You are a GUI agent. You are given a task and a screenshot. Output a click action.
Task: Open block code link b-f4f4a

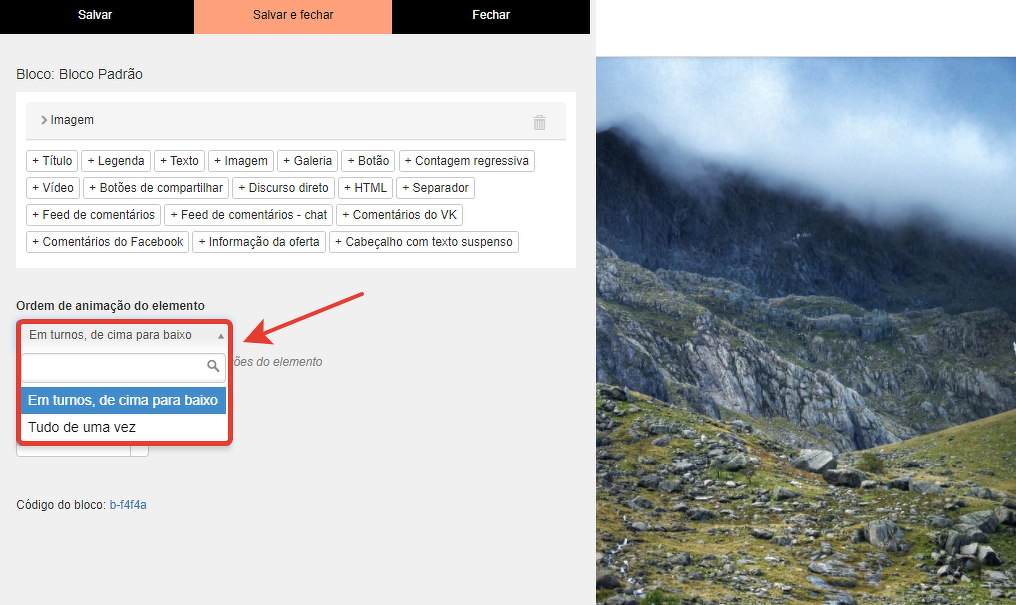pos(128,505)
